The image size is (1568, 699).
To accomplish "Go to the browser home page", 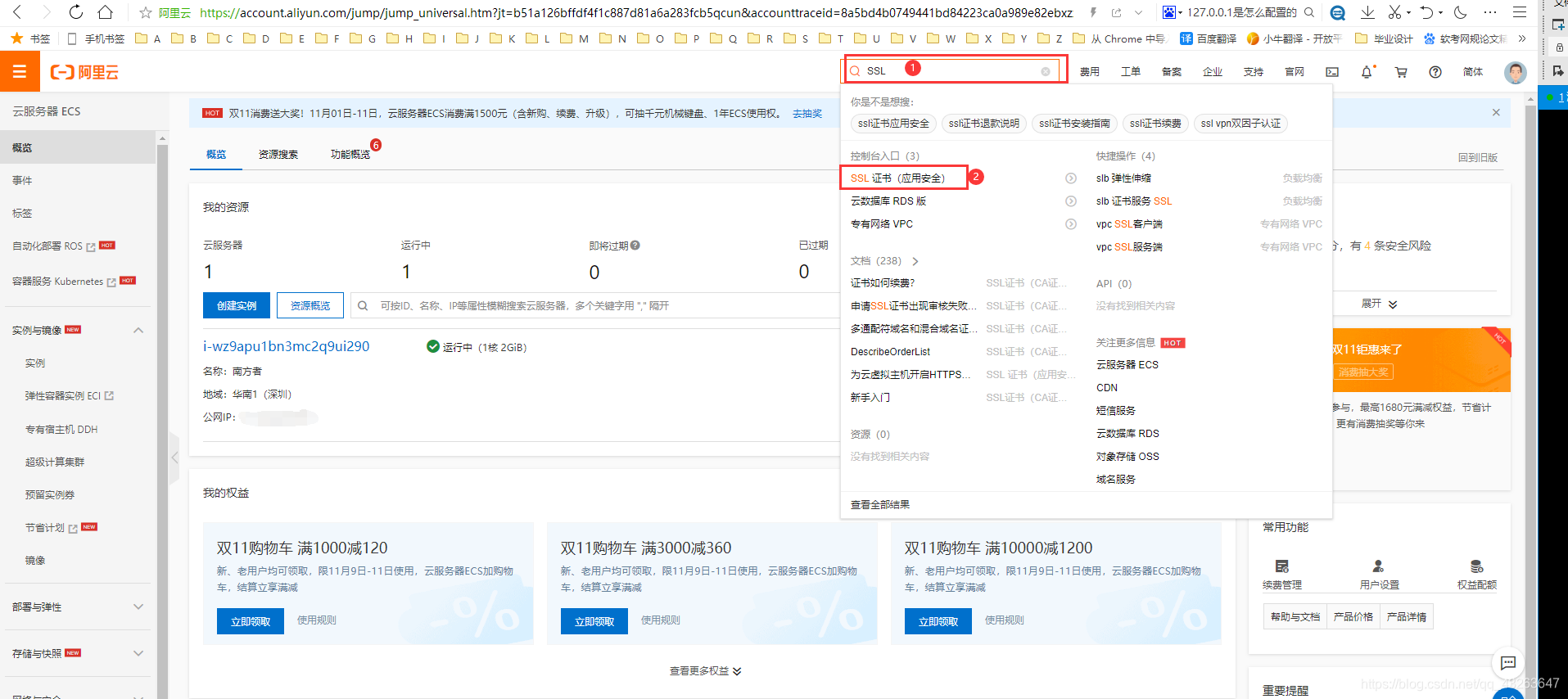I will coord(105,12).
